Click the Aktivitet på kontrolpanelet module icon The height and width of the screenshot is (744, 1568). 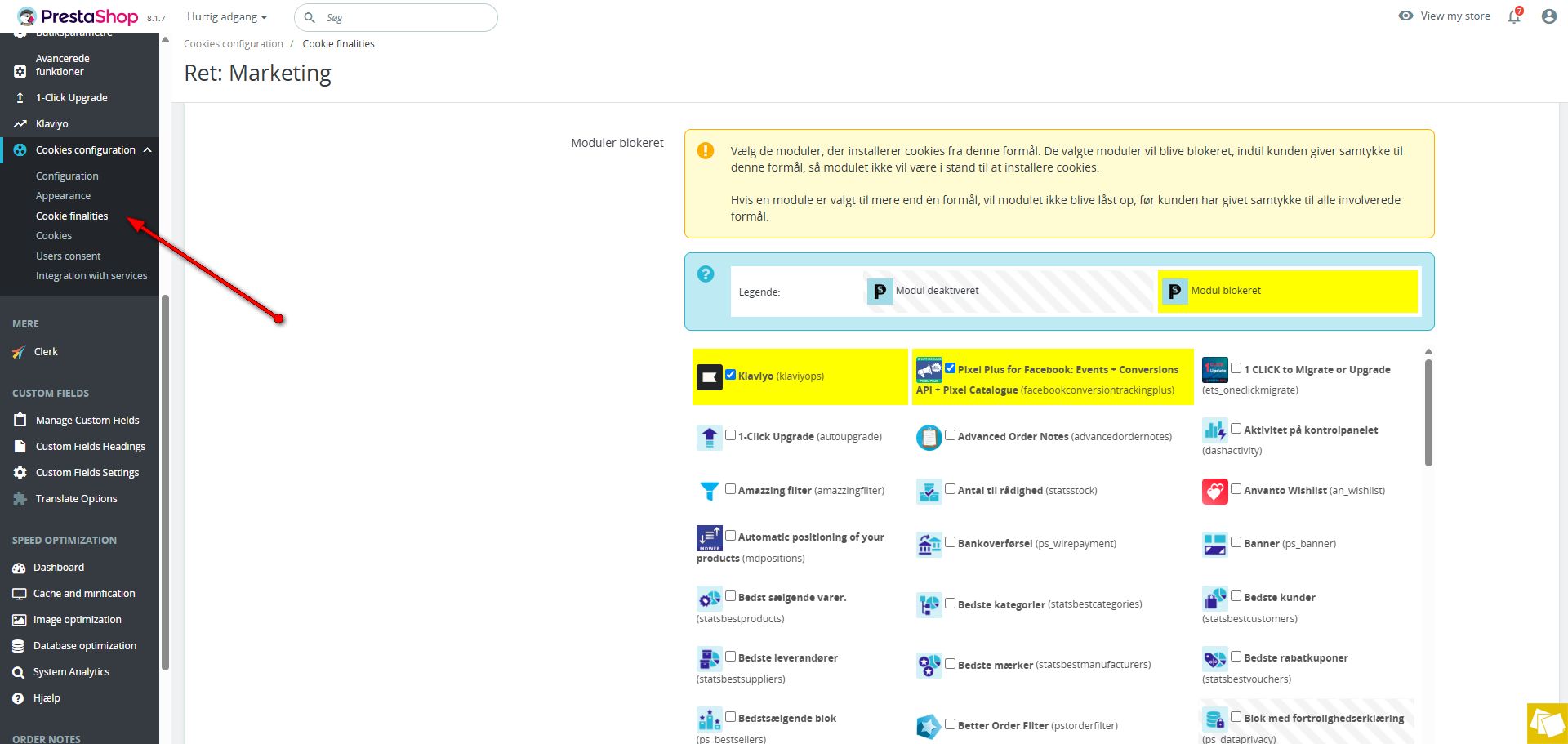pyautogui.click(x=1215, y=430)
